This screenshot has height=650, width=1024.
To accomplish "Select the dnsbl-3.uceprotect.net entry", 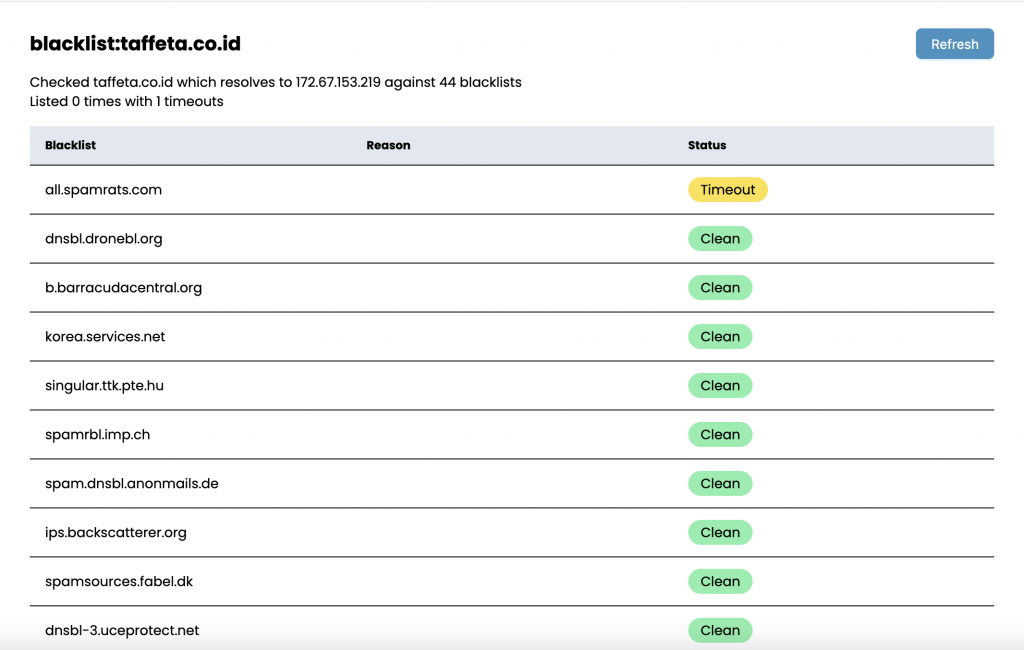I will point(121,630).
